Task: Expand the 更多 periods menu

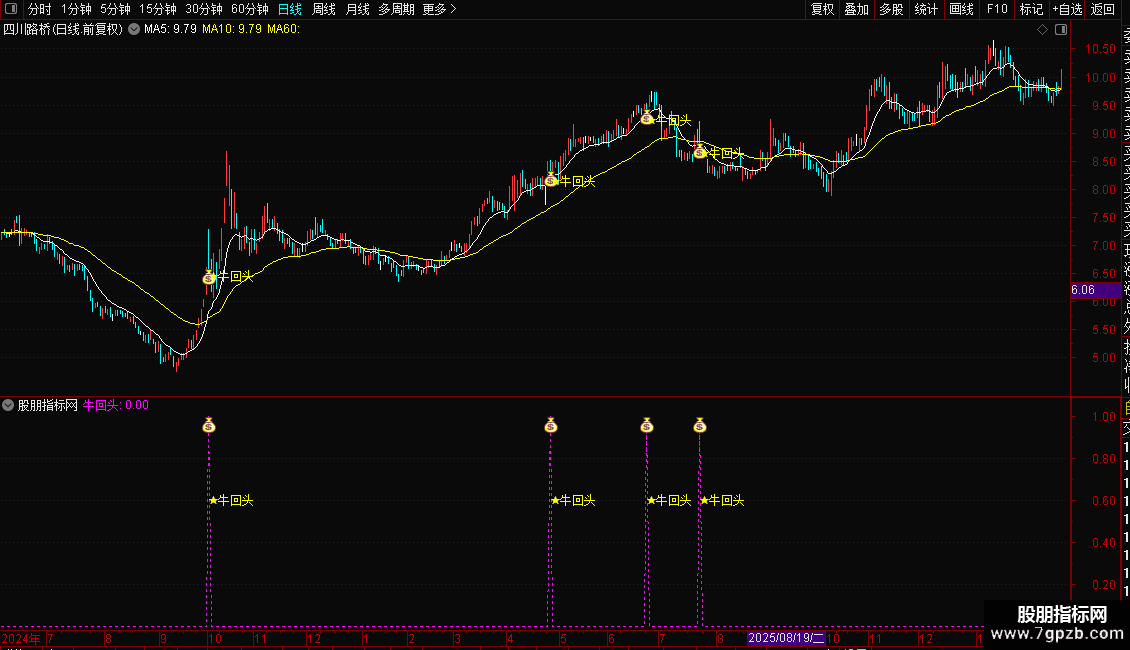Action: (440, 9)
